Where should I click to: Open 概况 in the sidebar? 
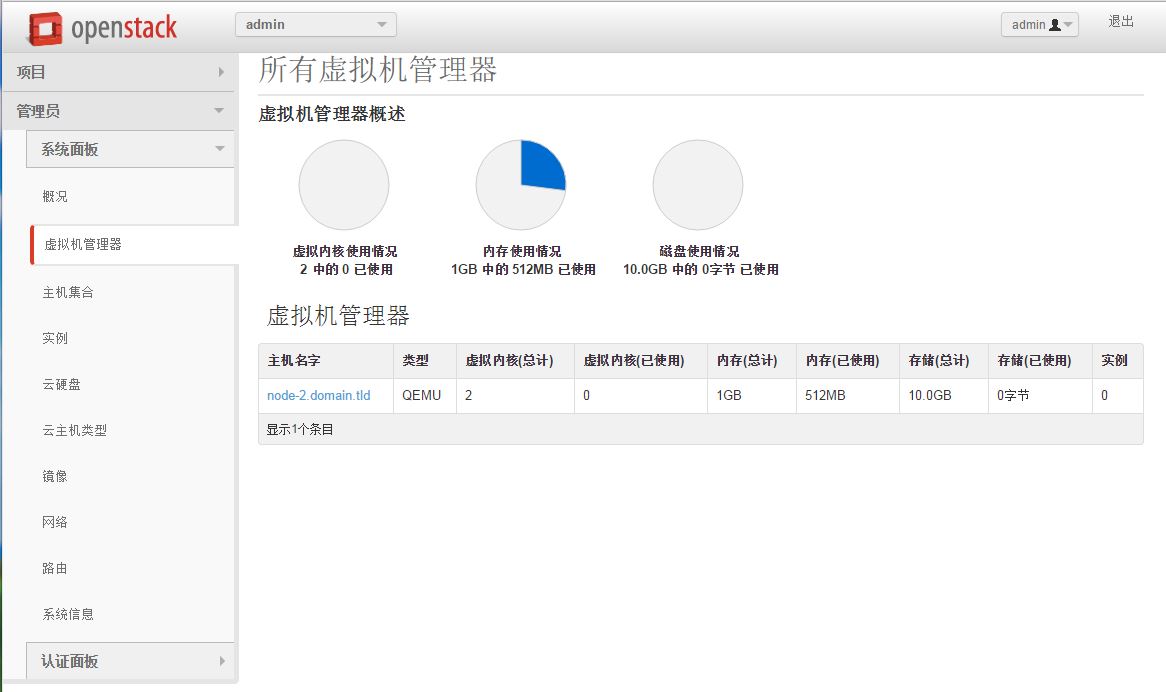[55, 197]
